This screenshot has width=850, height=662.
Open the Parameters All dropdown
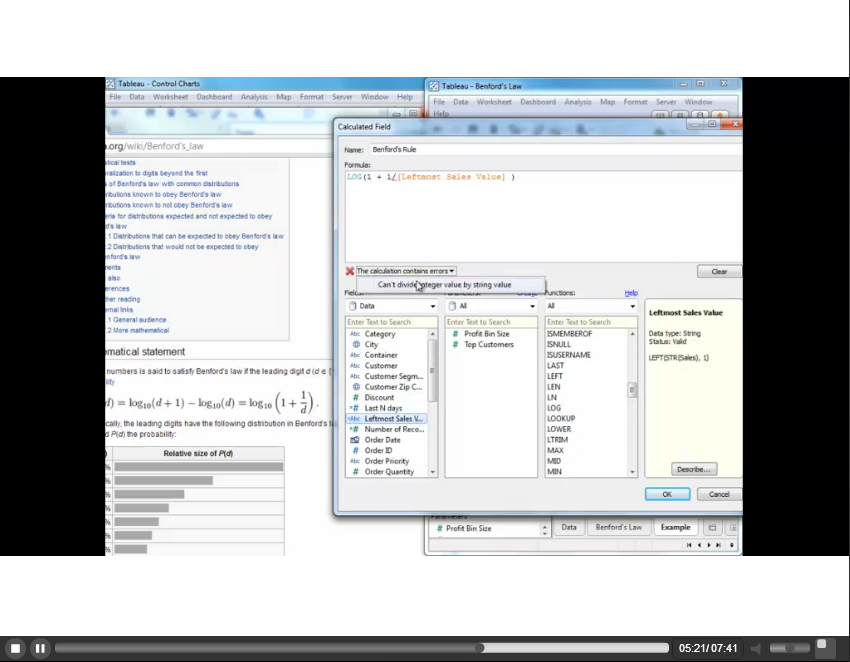(x=490, y=306)
